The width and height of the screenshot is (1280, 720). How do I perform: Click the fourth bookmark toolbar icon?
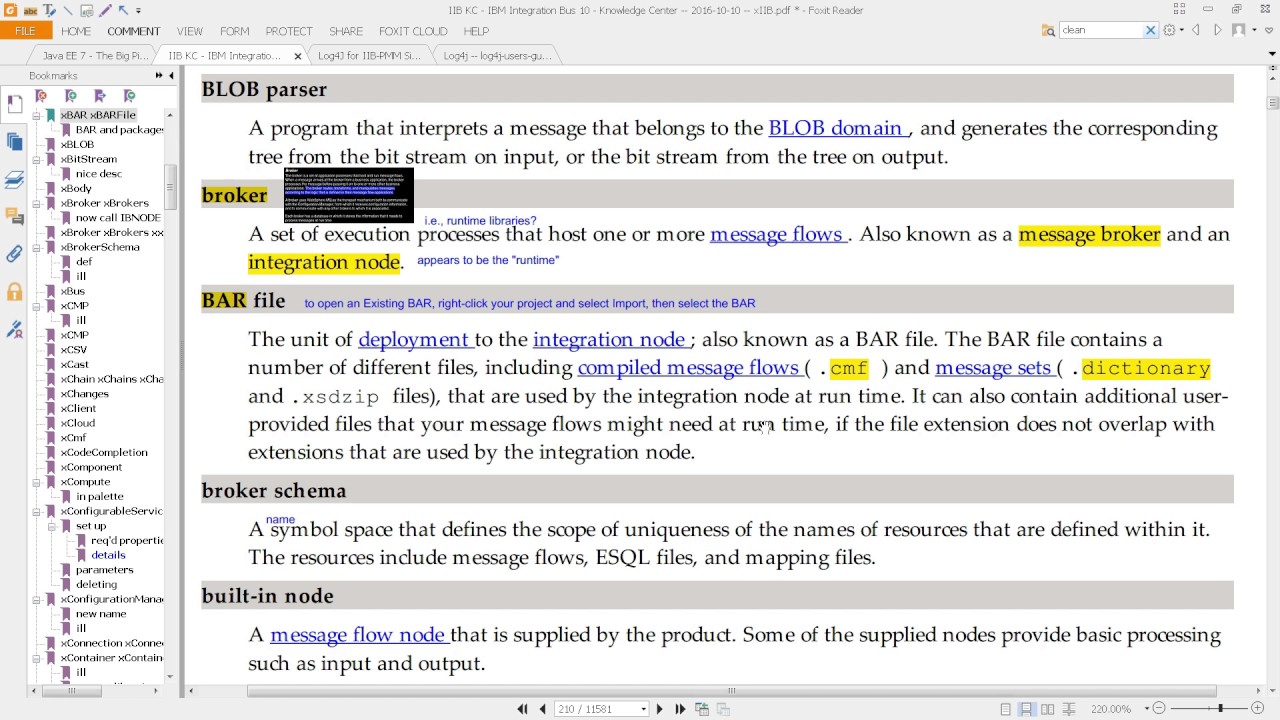[129, 96]
